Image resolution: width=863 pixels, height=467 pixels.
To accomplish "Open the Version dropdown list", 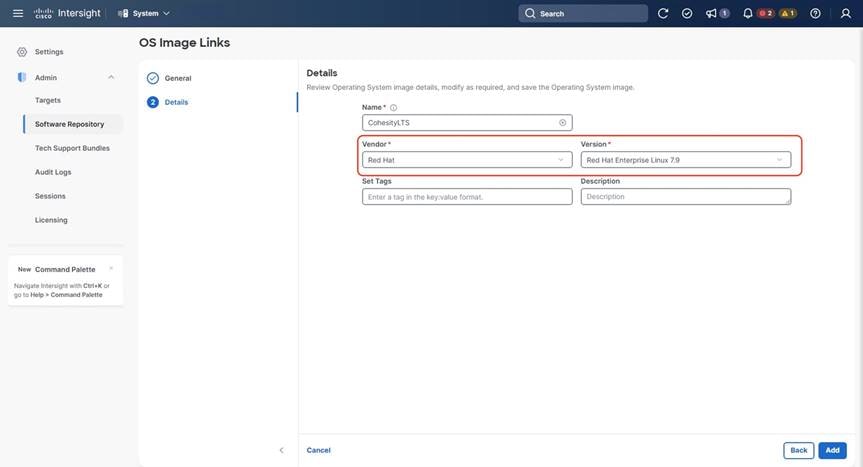I will point(686,160).
